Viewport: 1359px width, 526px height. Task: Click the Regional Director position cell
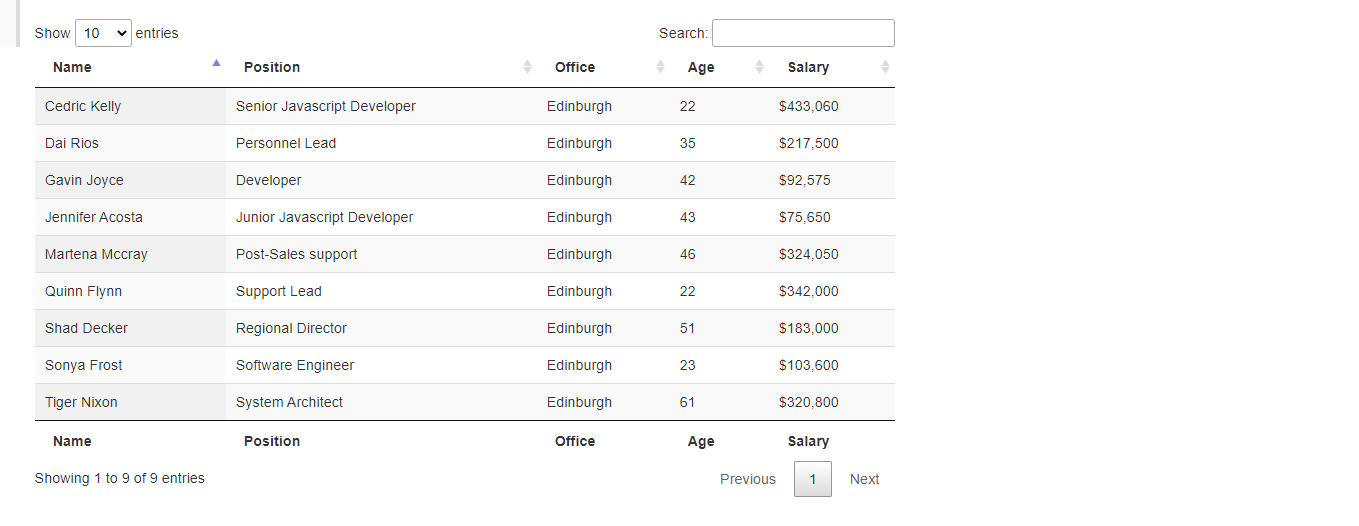point(291,328)
